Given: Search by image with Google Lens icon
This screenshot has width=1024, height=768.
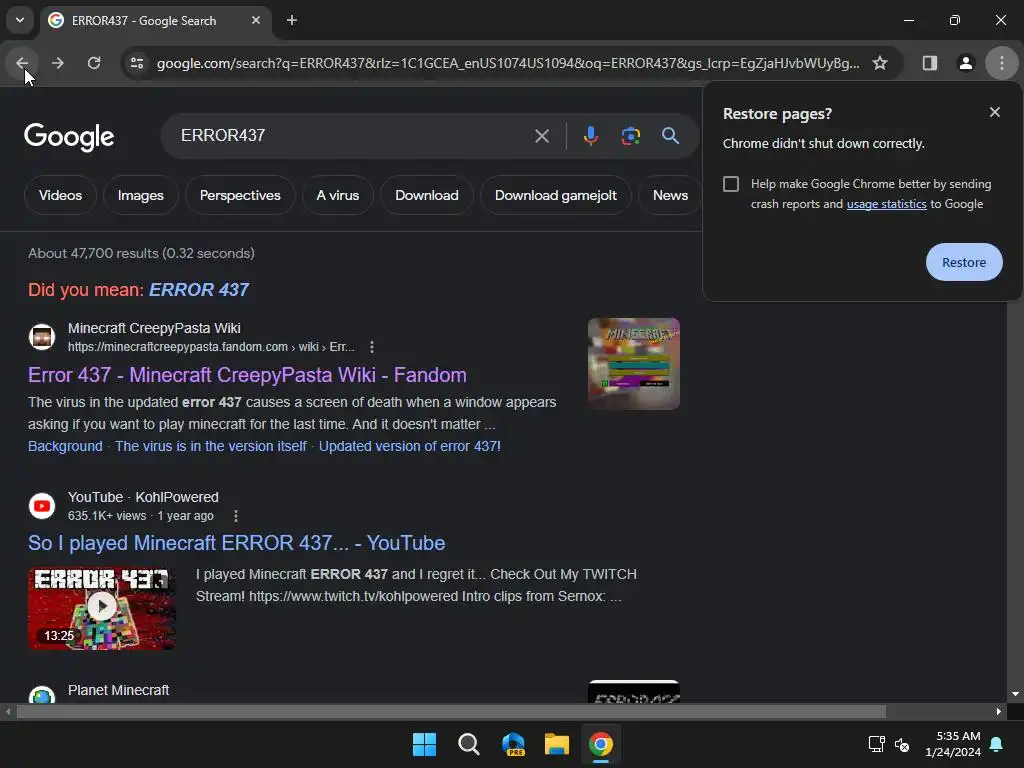Looking at the screenshot, I should [x=630, y=136].
